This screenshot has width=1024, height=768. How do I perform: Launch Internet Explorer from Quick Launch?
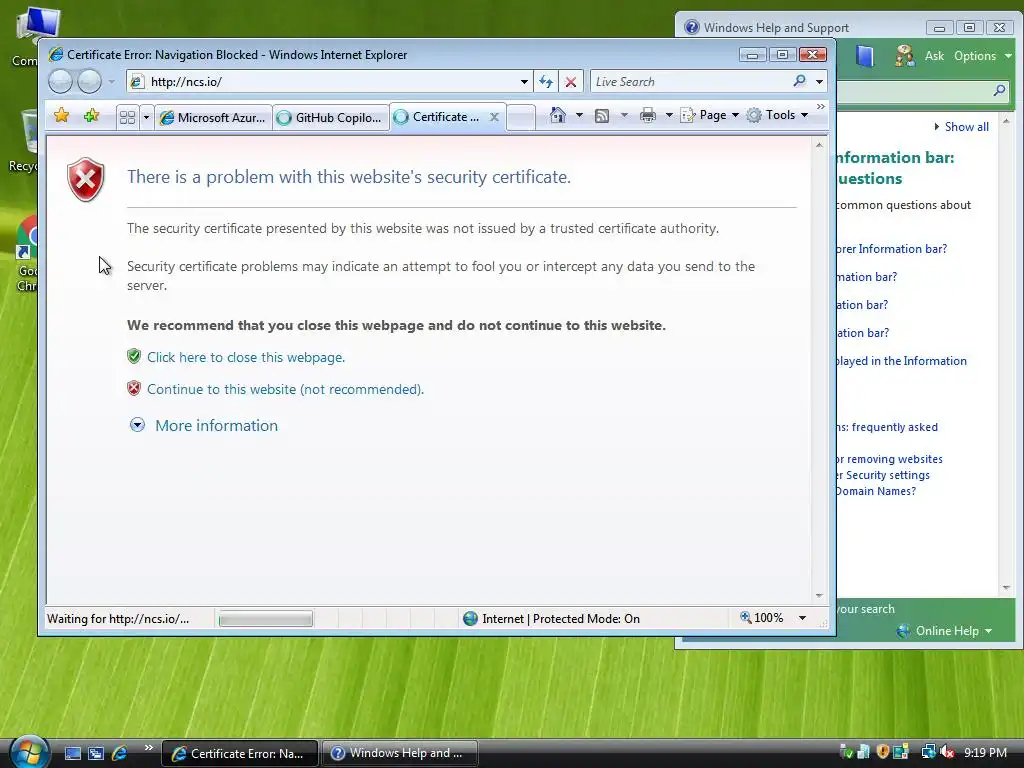tap(120, 754)
